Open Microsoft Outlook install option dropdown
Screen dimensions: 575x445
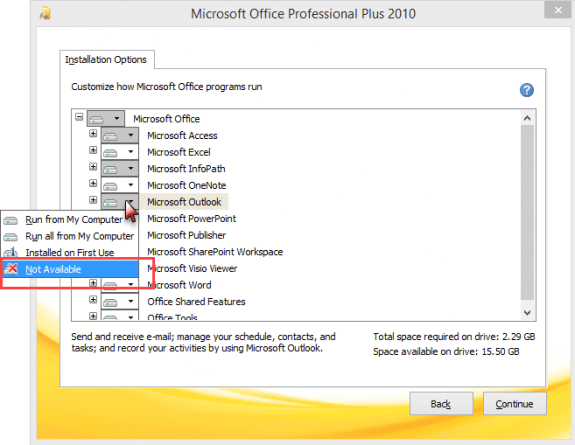[x=120, y=201]
